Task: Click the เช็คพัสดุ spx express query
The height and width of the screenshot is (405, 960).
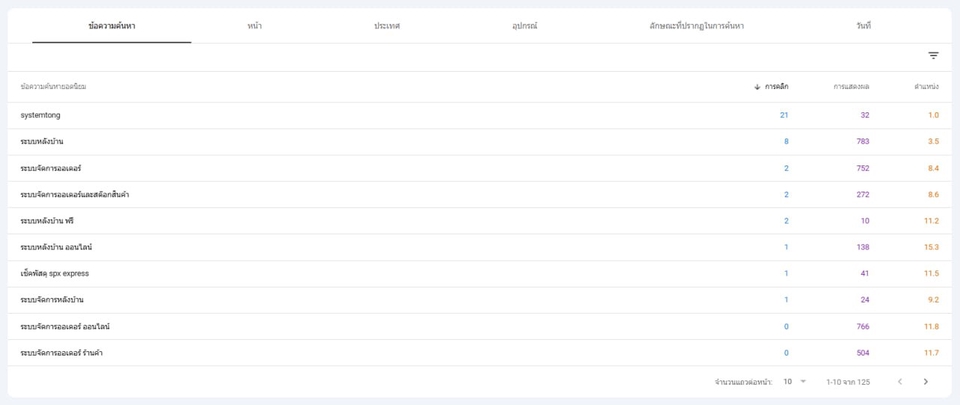Action: (55, 273)
